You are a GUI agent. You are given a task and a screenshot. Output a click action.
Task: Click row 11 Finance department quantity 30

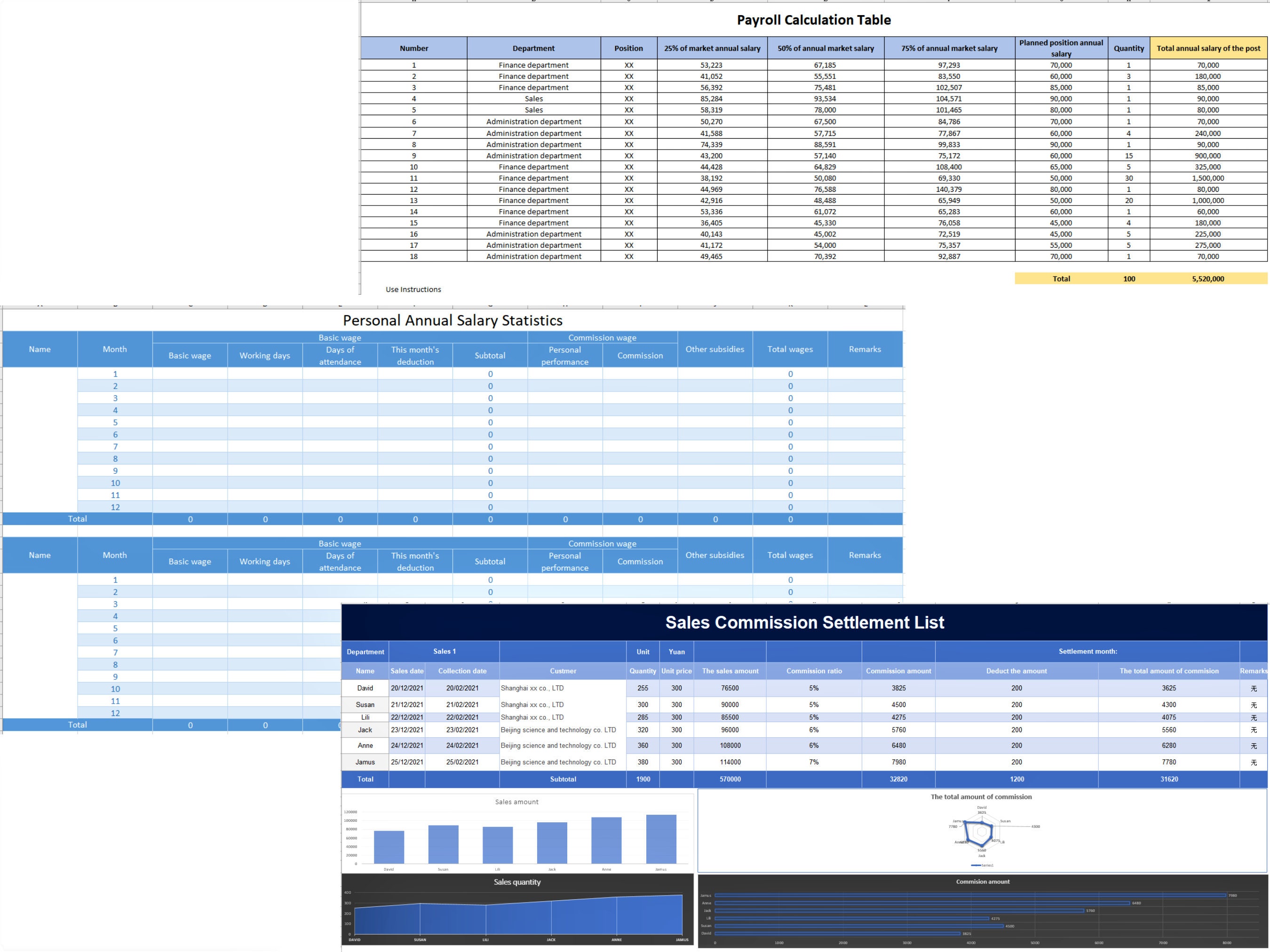1129,178
